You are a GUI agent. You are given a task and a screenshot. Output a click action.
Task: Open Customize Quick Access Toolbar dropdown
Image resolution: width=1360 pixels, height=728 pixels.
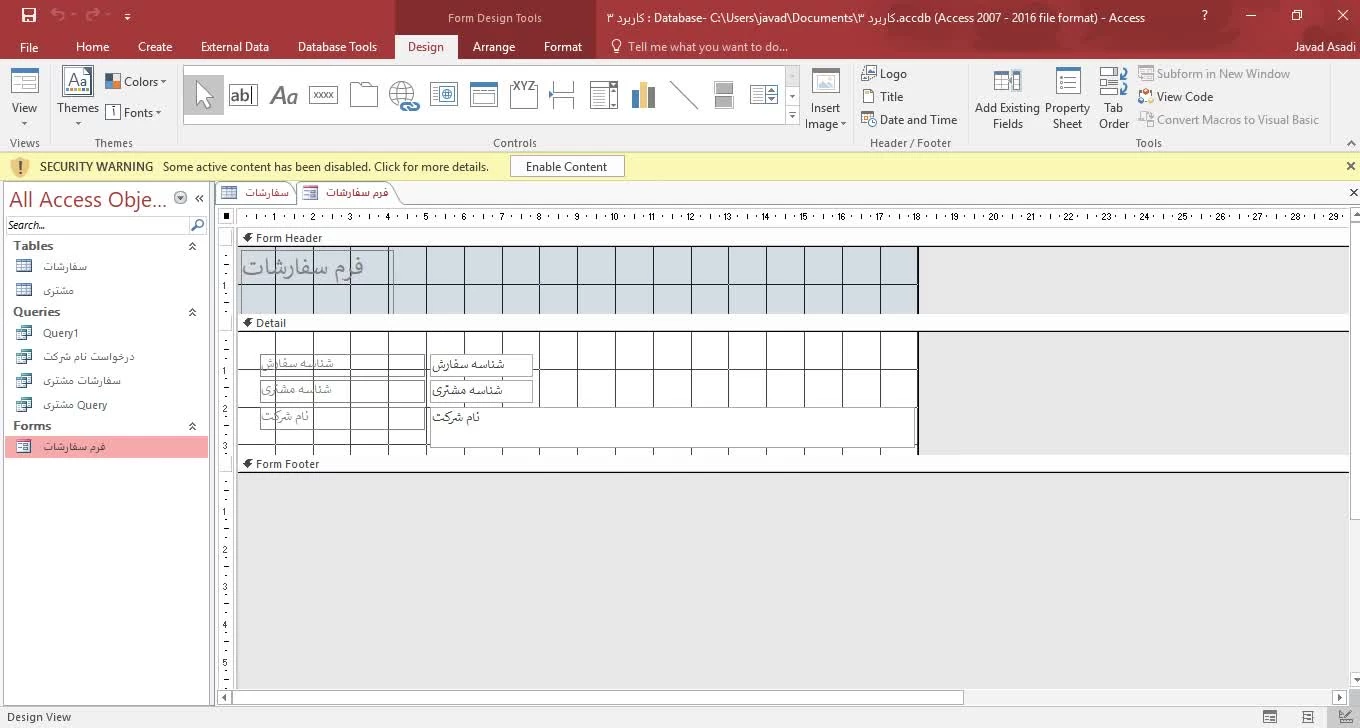(x=127, y=17)
